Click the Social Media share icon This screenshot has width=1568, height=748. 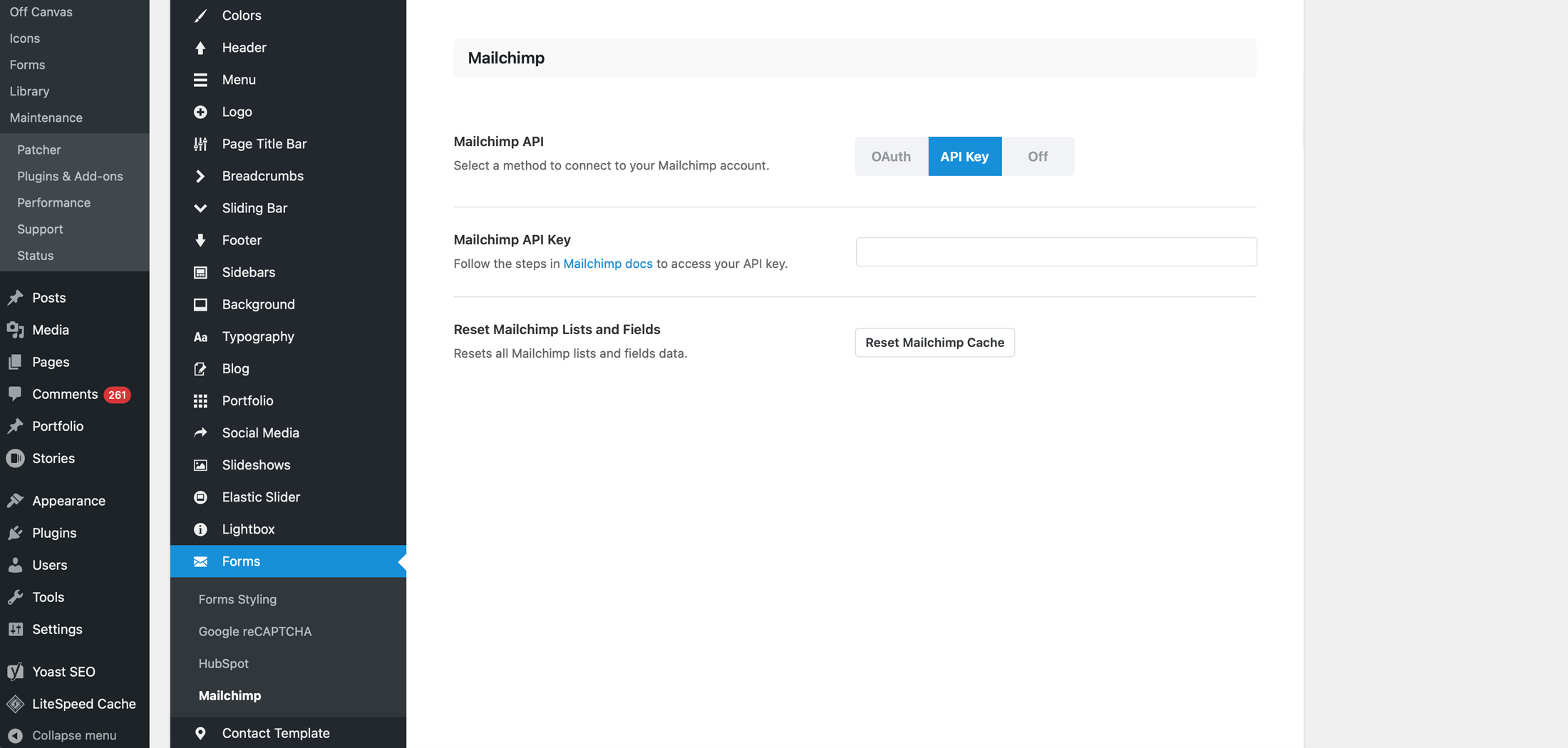[200, 432]
